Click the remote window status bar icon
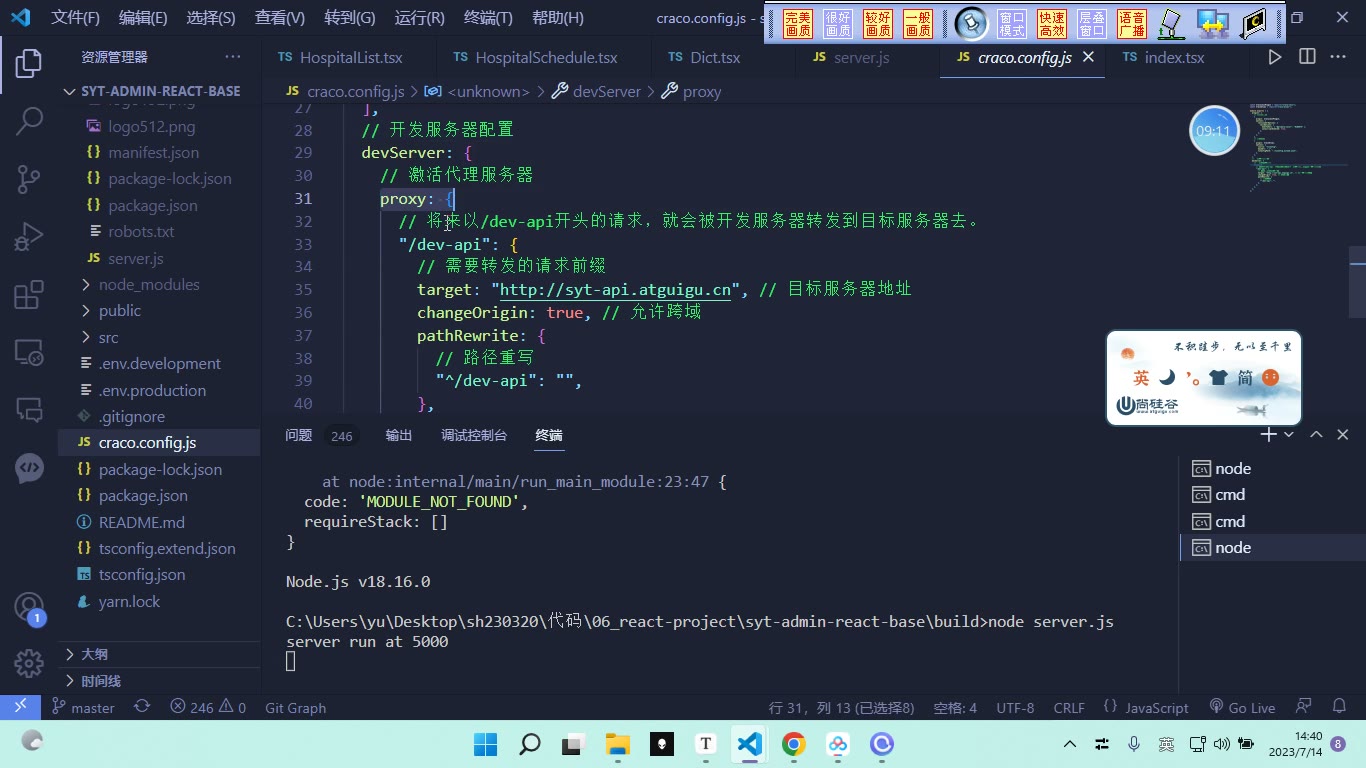1366x768 pixels. point(20,707)
